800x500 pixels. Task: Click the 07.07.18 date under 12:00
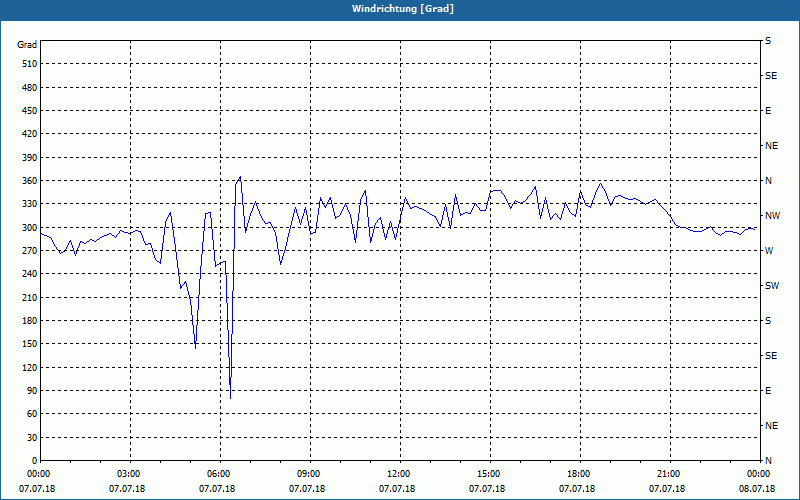click(397, 489)
